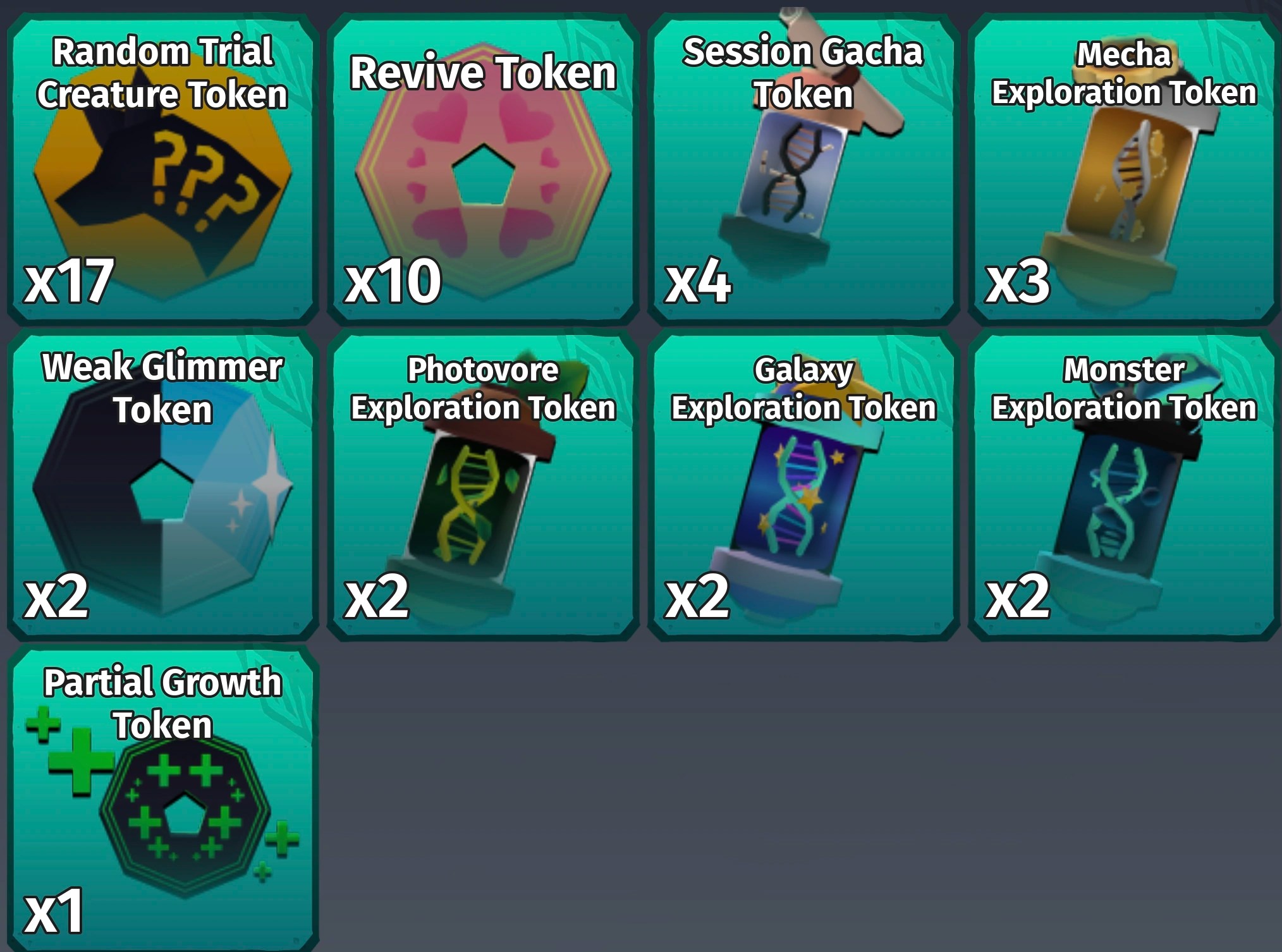This screenshot has width=1282, height=952.
Task: Click the x3 count on Mecha token
Action: coord(1018,281)
